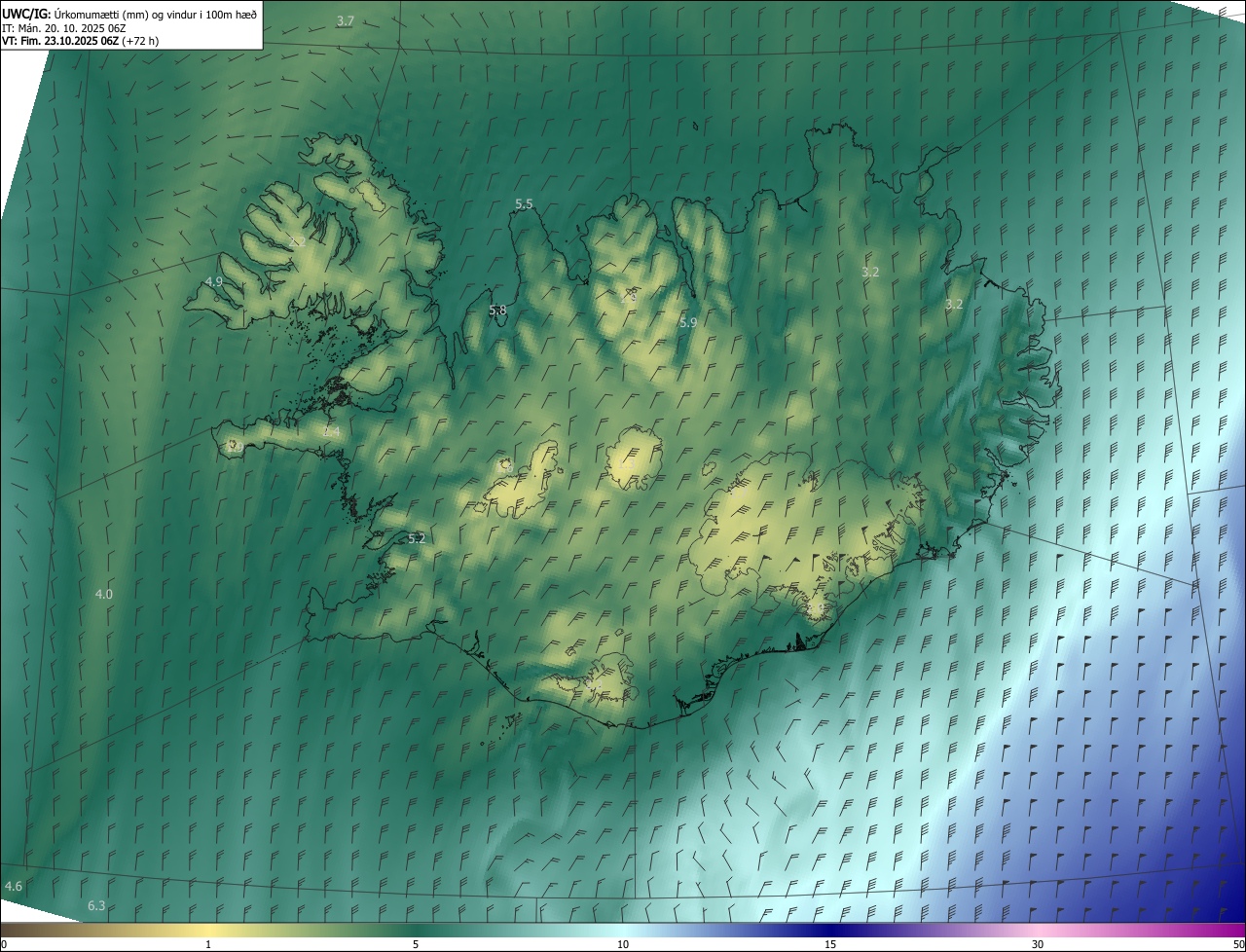Click the 6.3 value label on the map

coord(96,906)
